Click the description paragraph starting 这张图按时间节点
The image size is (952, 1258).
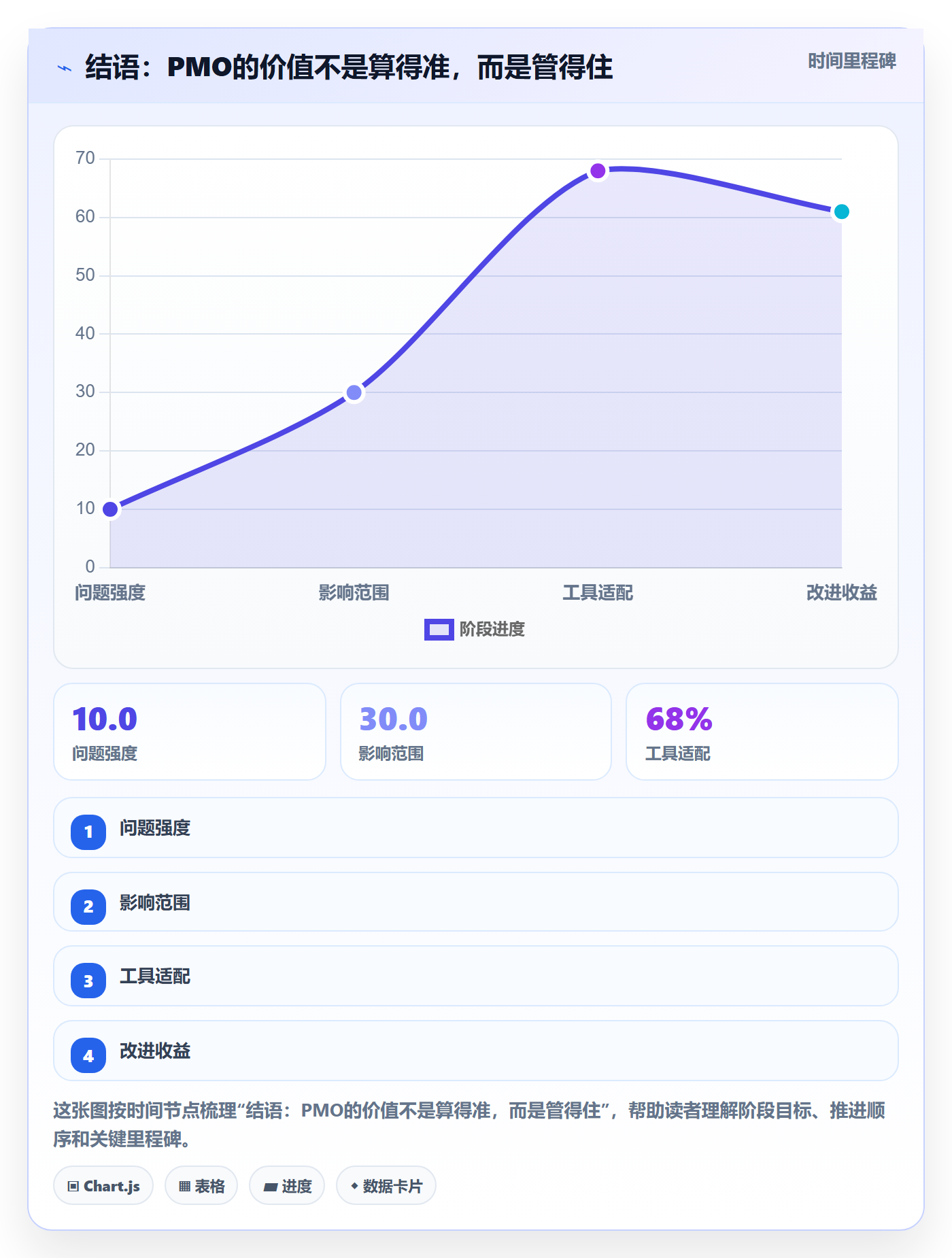click(469, 1125)
